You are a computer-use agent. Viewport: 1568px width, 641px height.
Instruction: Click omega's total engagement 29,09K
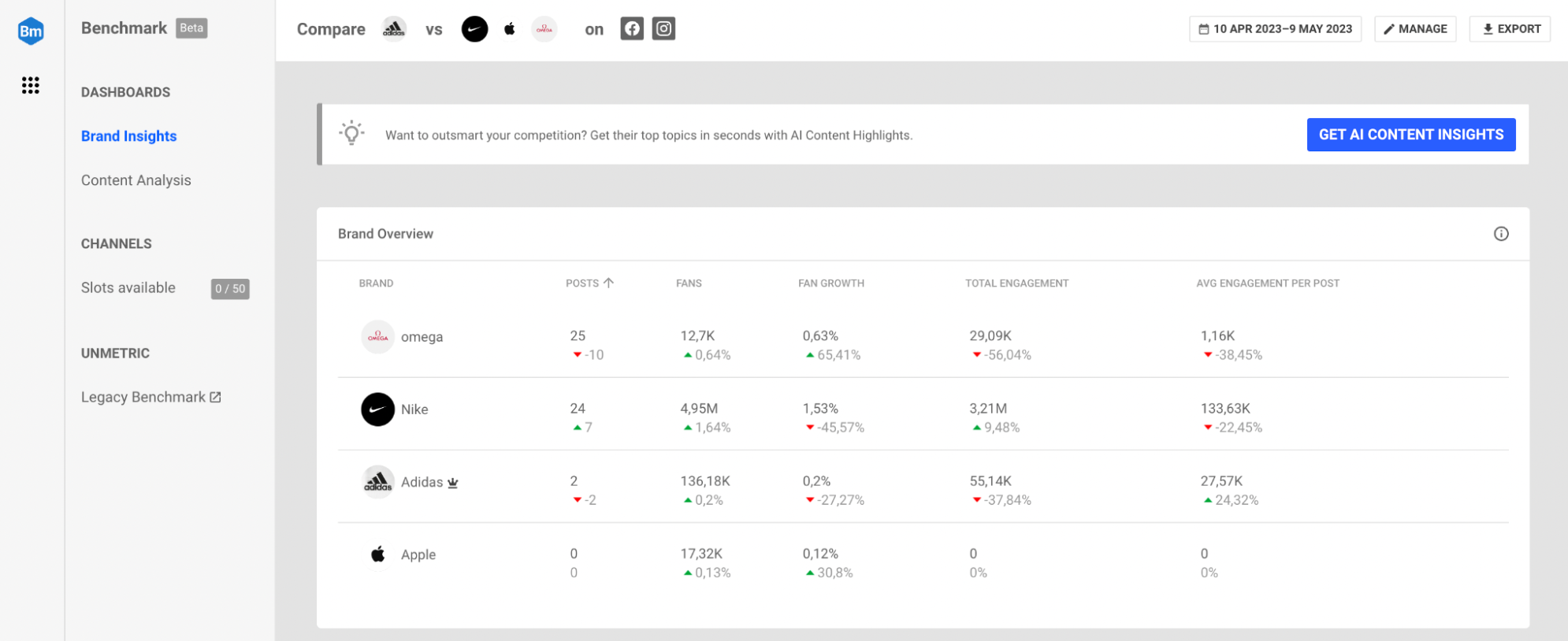pos(990,335)
